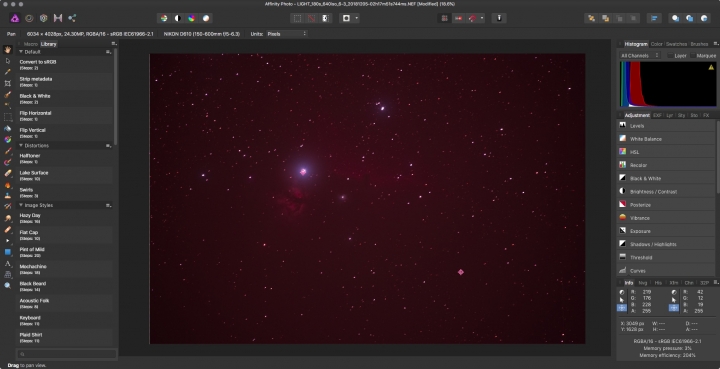Toggle the Snapping magnet icon
The height and width of the screenshot is (369, 720).
(x=472, y=18)
